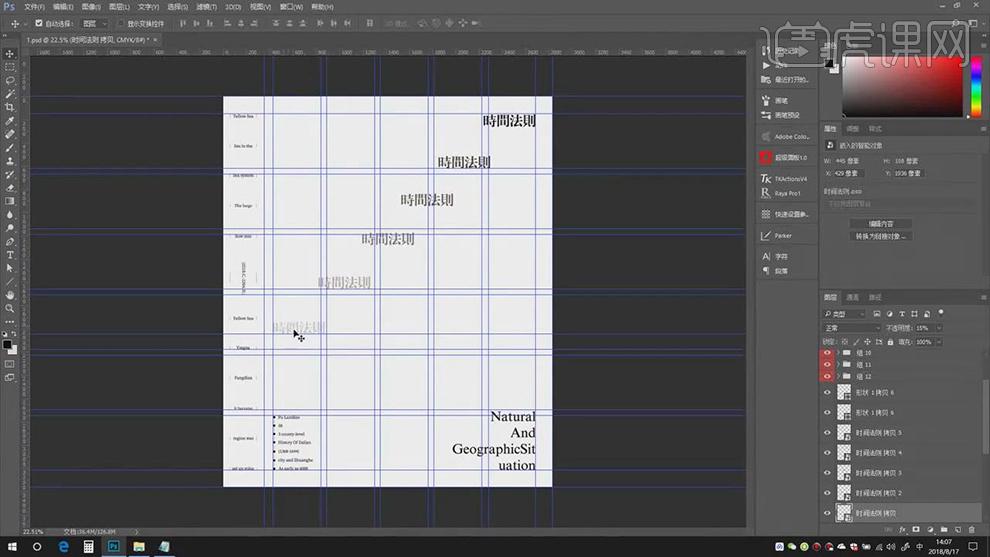Select the Dodge tool
Viewport: 990px width, 557px height.
click(x=9, y=228)
